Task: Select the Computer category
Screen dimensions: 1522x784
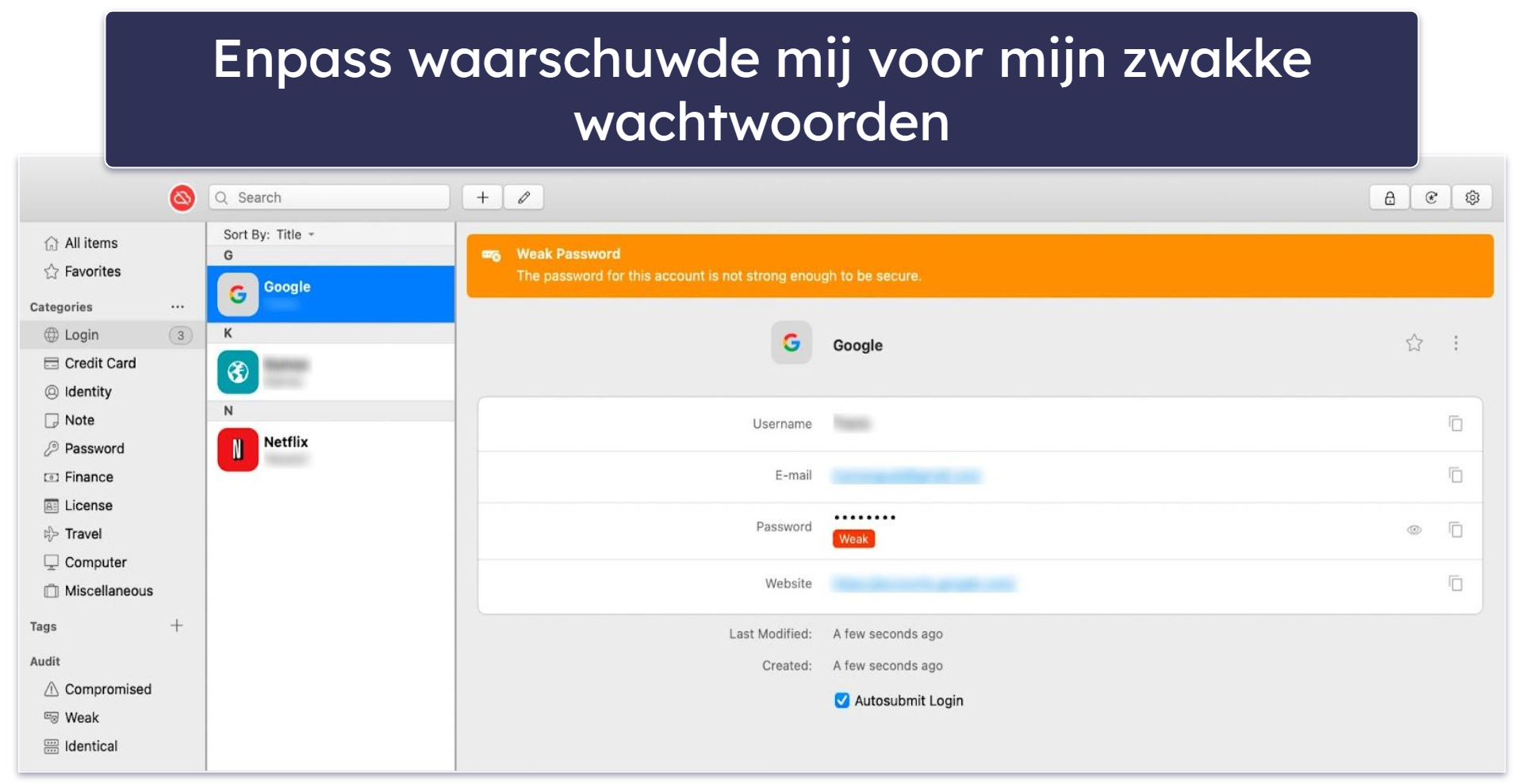Action: click(85, 563)
